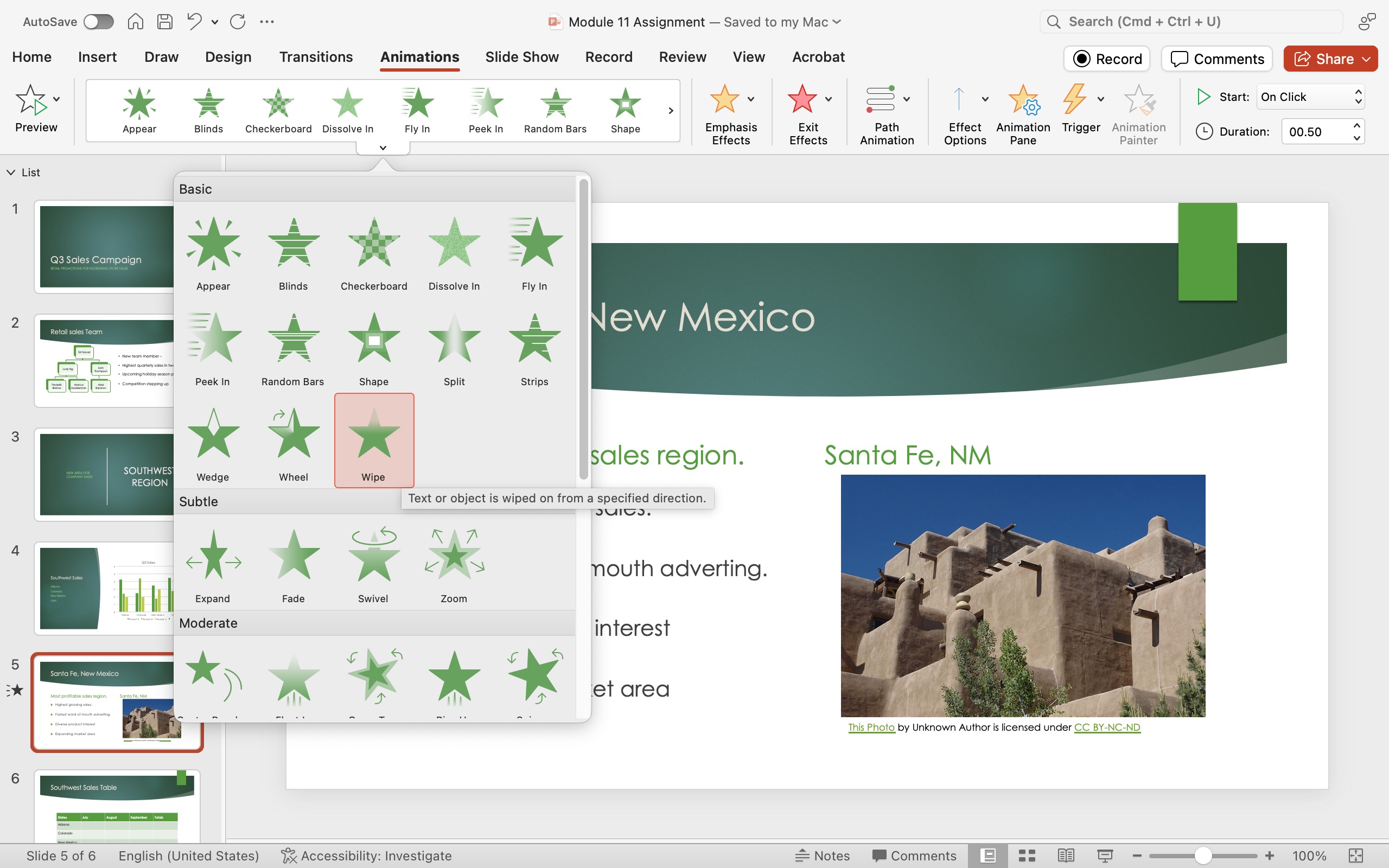Switch to Reading view icon

1066,856
